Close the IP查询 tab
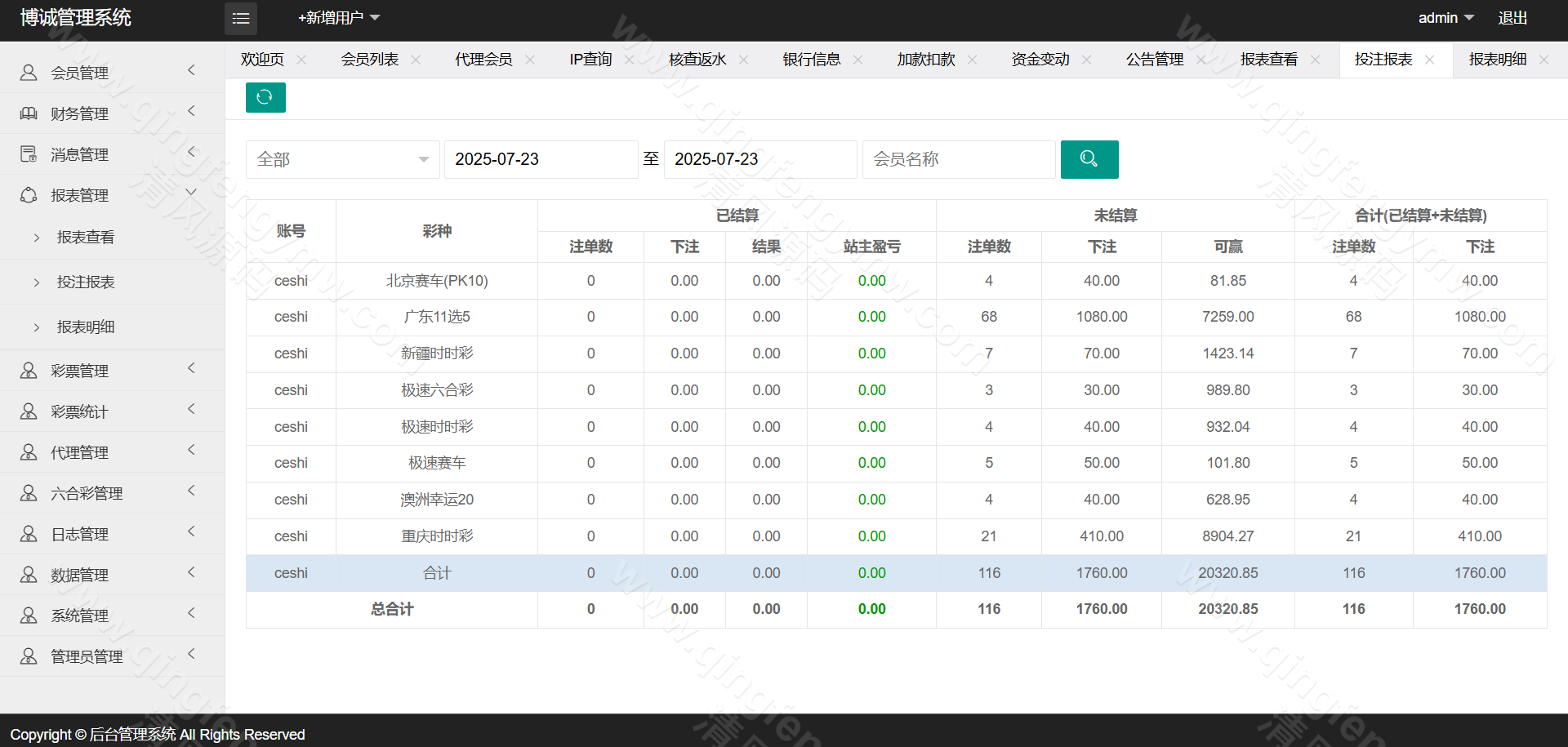 (x=629, y=60)
